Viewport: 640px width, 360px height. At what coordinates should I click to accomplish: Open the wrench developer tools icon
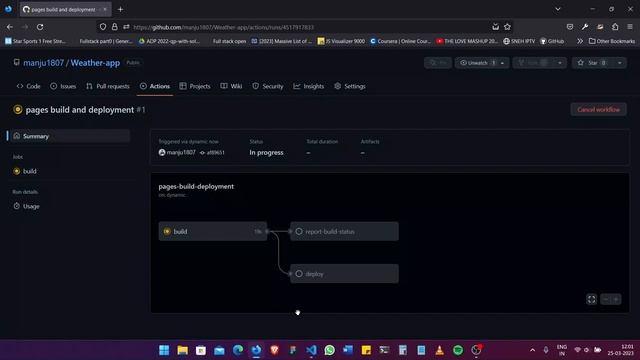tap(585, 27)
